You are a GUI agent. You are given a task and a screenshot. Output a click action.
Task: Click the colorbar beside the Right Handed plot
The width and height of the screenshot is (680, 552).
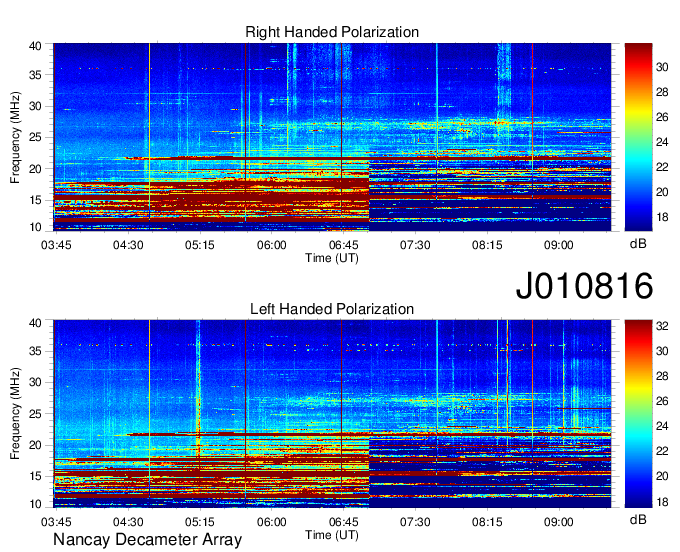point(638,137)
